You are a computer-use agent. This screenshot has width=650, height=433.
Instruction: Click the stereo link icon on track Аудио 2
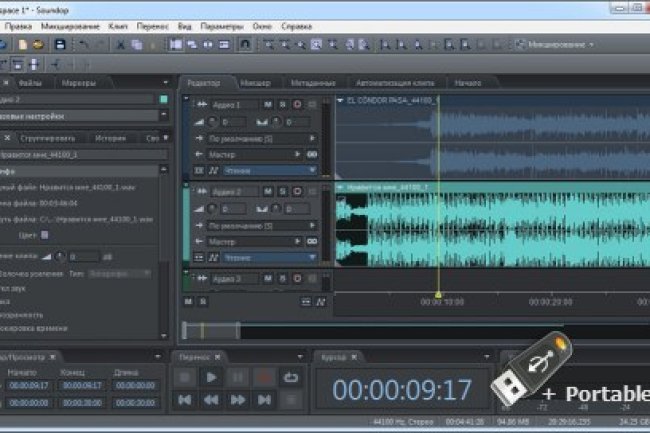(x=312, y=241)
